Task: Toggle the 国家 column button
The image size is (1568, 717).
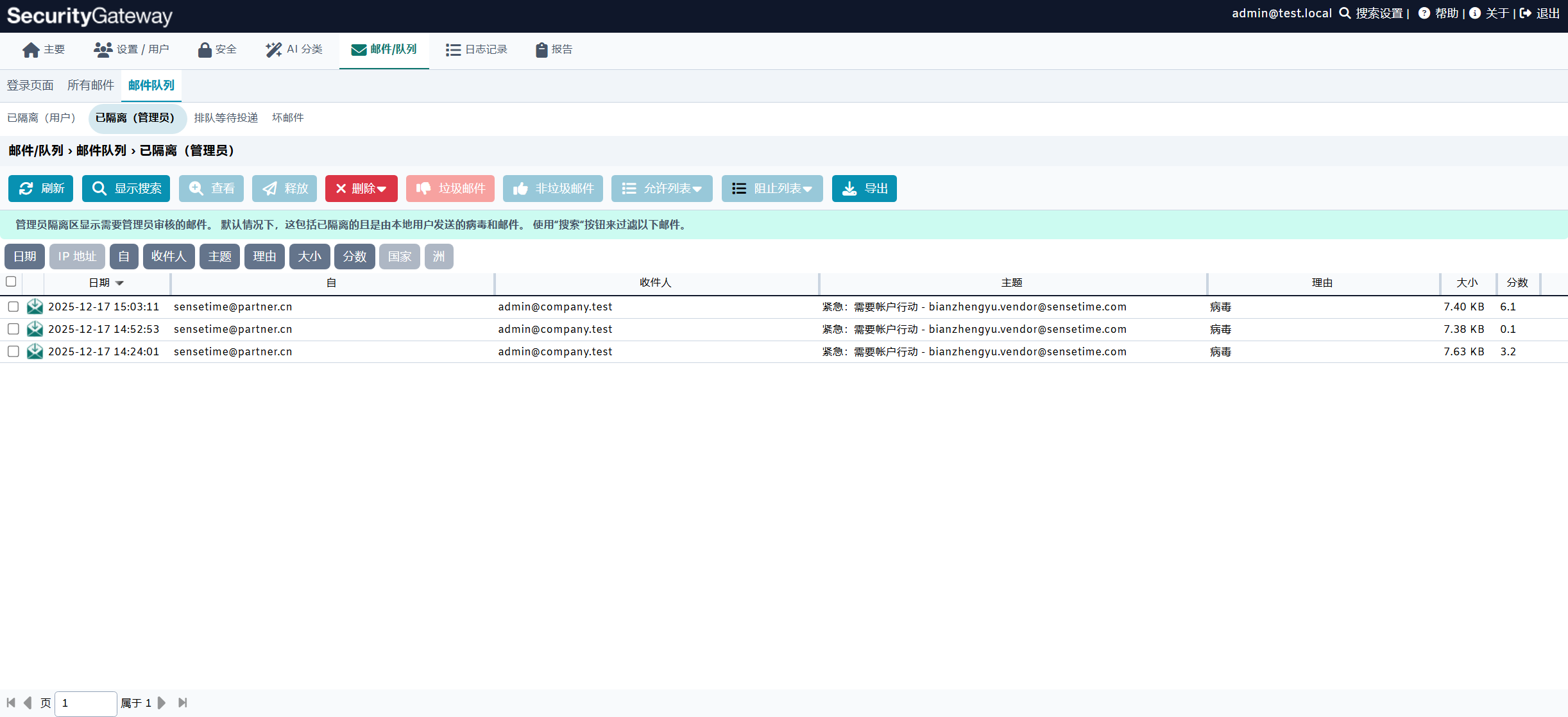Action: click(x=400, y=257)
